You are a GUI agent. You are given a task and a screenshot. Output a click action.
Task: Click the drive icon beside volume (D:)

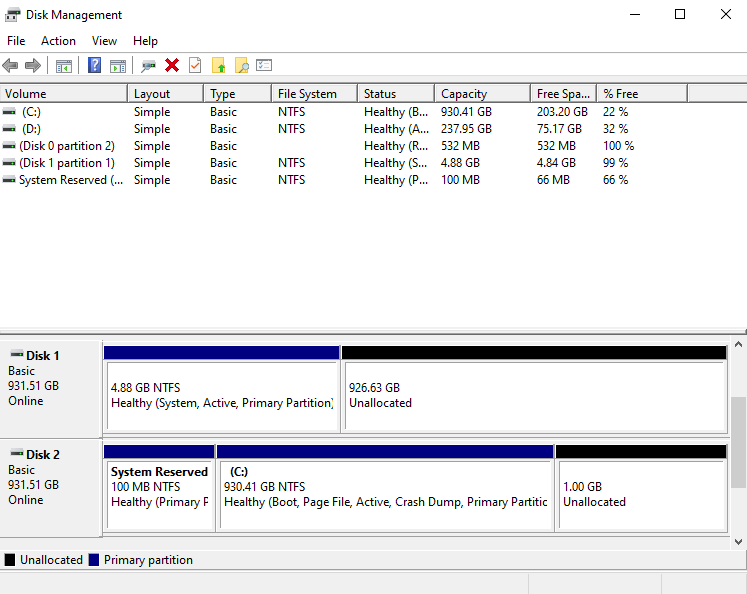9,129
